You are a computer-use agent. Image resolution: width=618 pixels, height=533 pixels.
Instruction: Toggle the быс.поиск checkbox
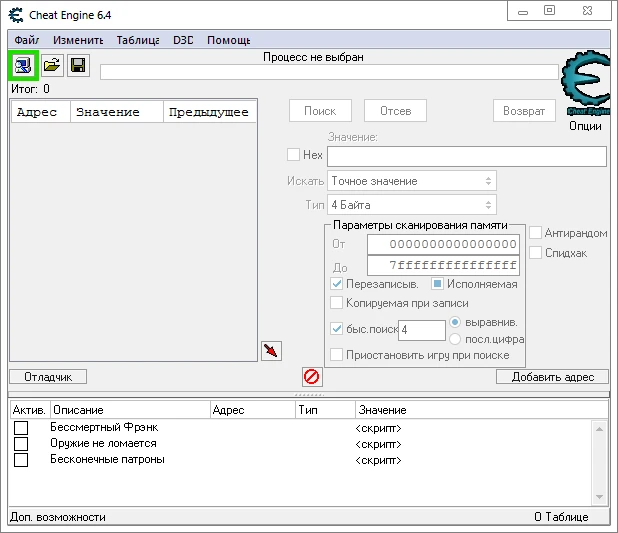click(337, 328)
